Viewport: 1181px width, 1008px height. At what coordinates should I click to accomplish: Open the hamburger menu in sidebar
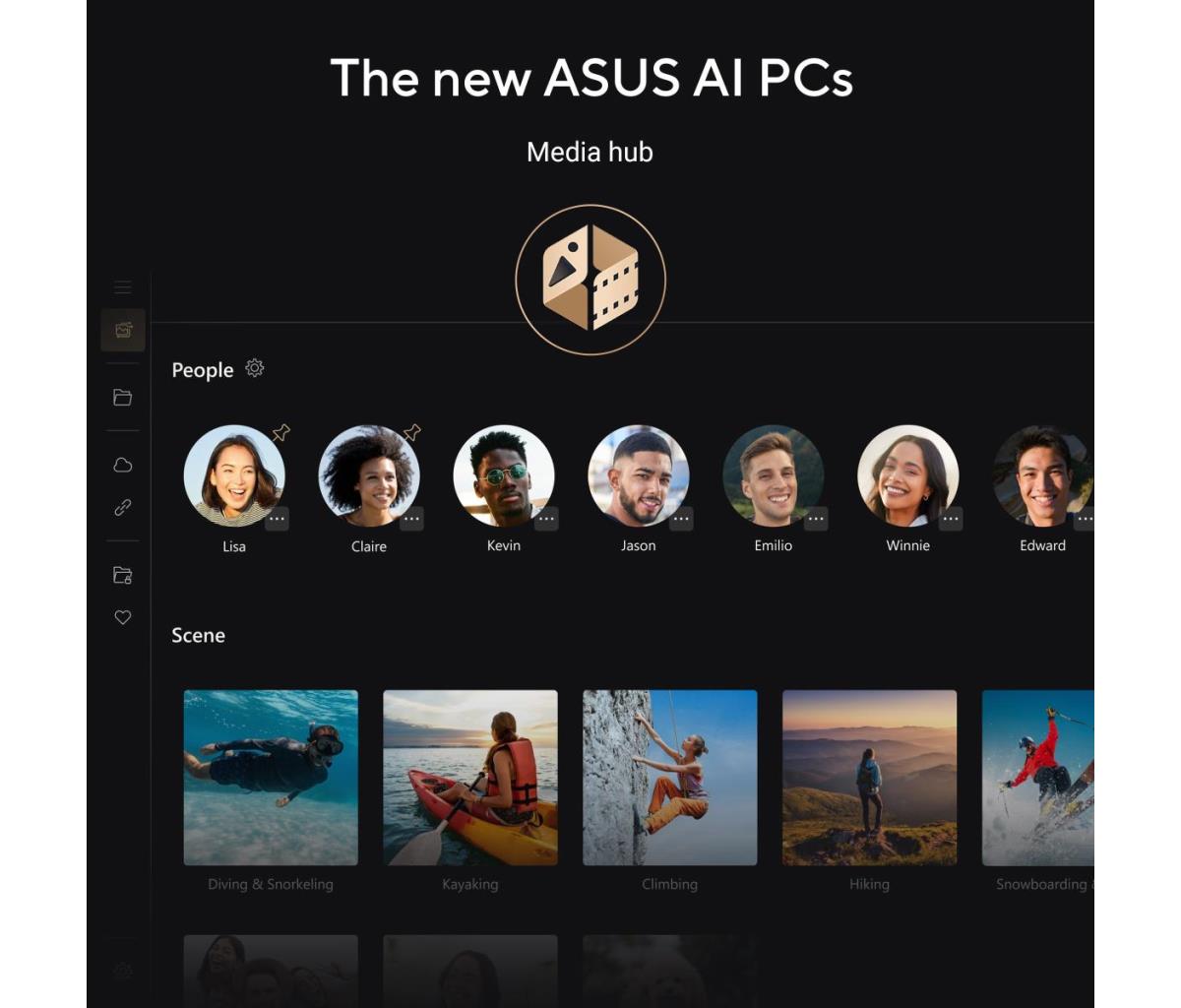coord(123,287)
